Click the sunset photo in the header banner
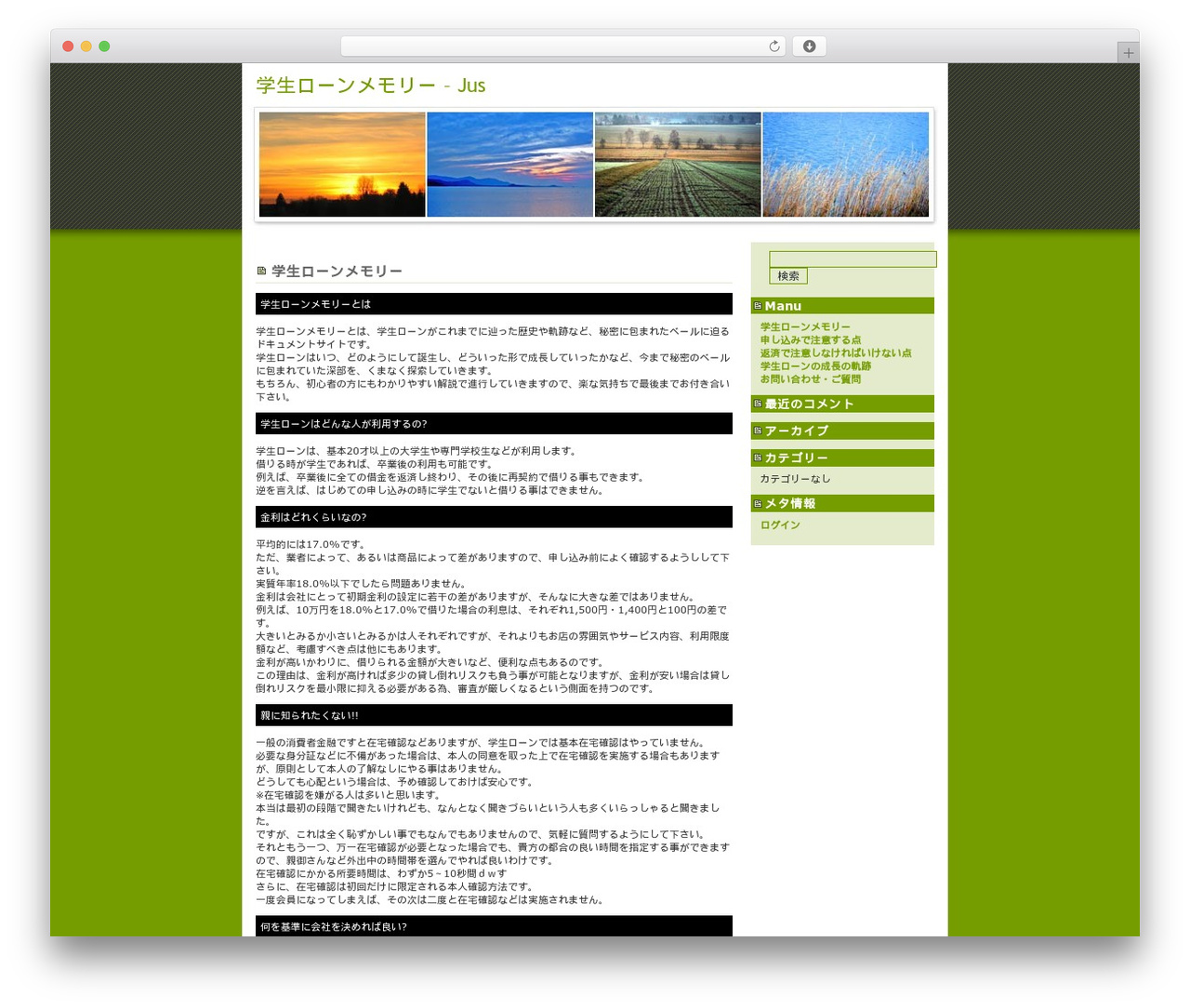Viewport: 1190px width, 1008px height. coord(342,165)
